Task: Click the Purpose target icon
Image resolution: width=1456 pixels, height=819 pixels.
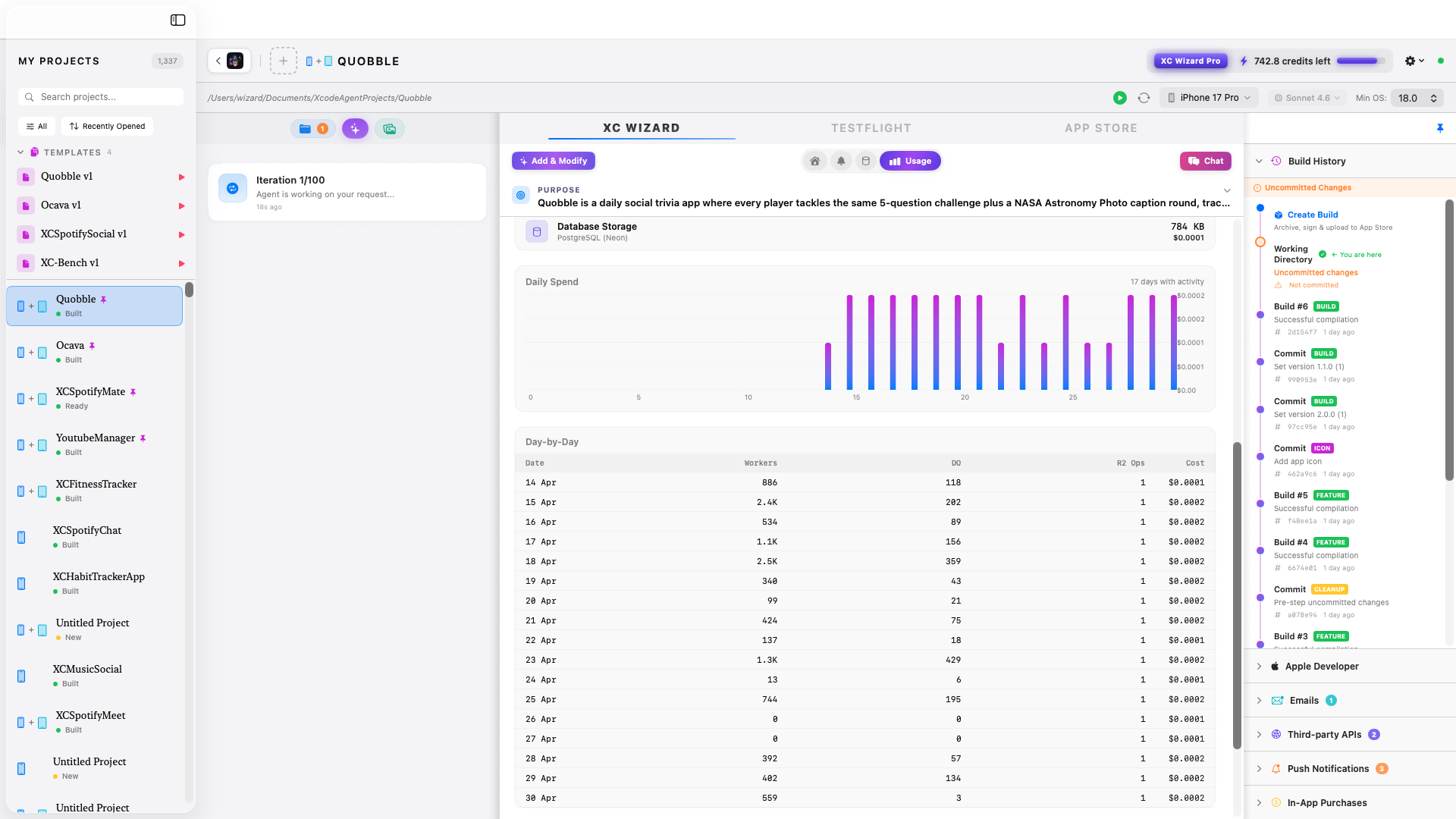Action: click(x=520, y=196)
